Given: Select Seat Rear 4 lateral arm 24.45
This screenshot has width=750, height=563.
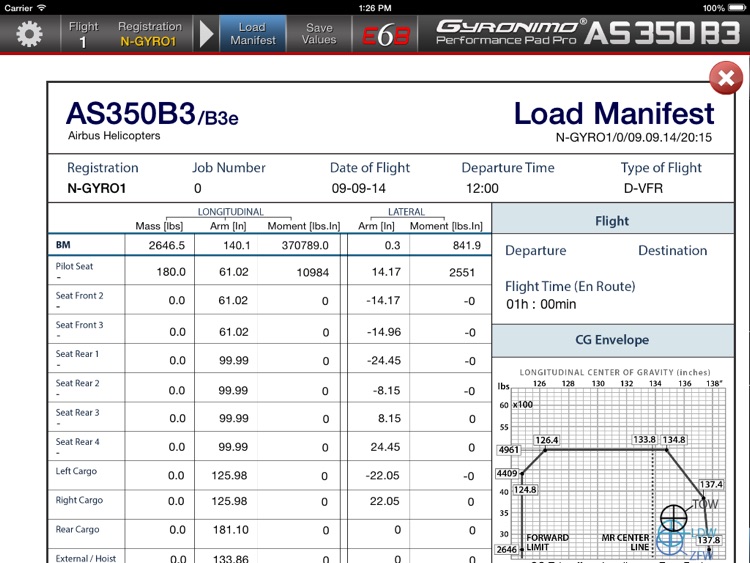Looking at the screenshot, I should [x=385, y=447].
